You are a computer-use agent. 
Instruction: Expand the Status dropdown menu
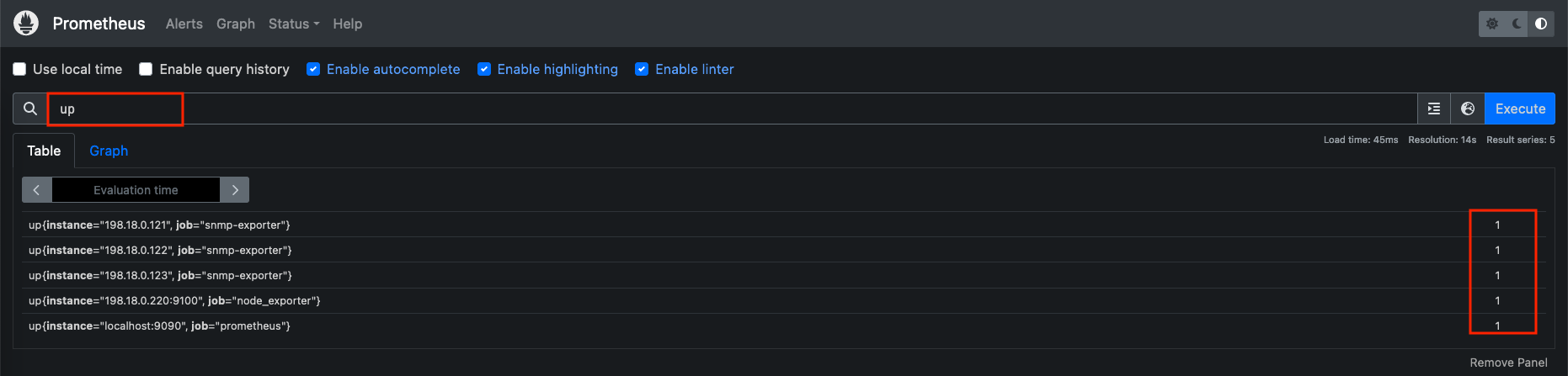coord(293,24)
